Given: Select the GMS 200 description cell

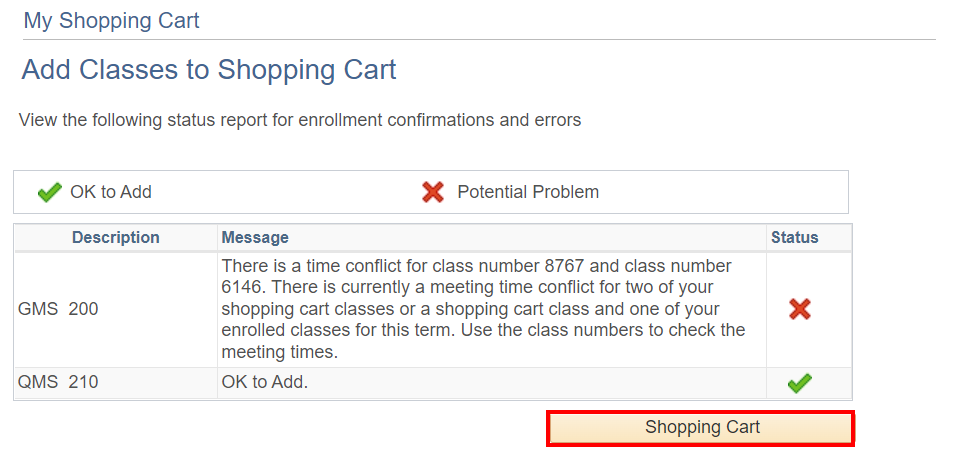Looking at the screenshot, I should (x=58, y=309).
